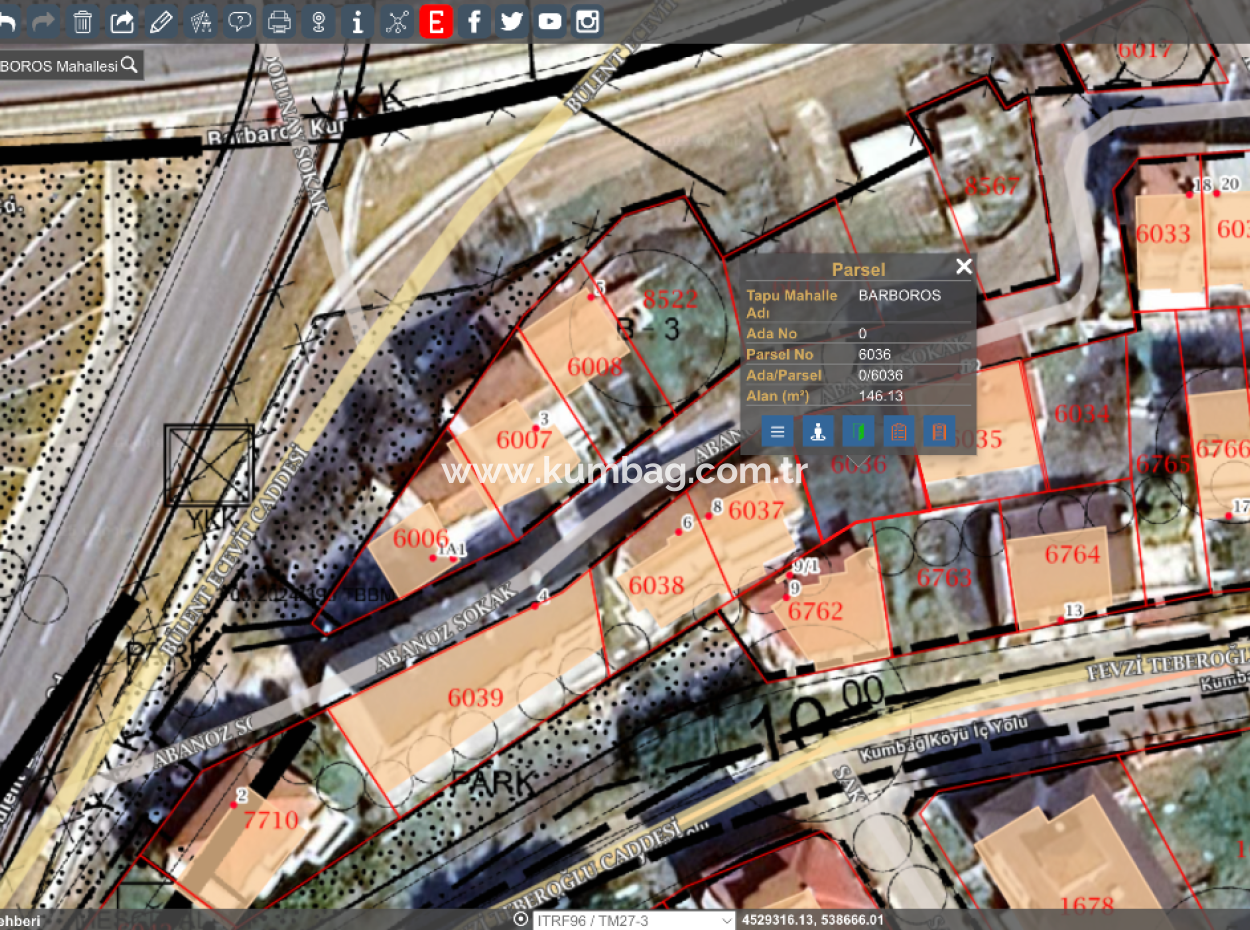The image size is (1250, 930).
Task: Click the printer icon to print map
Action: tap(279, 21)
